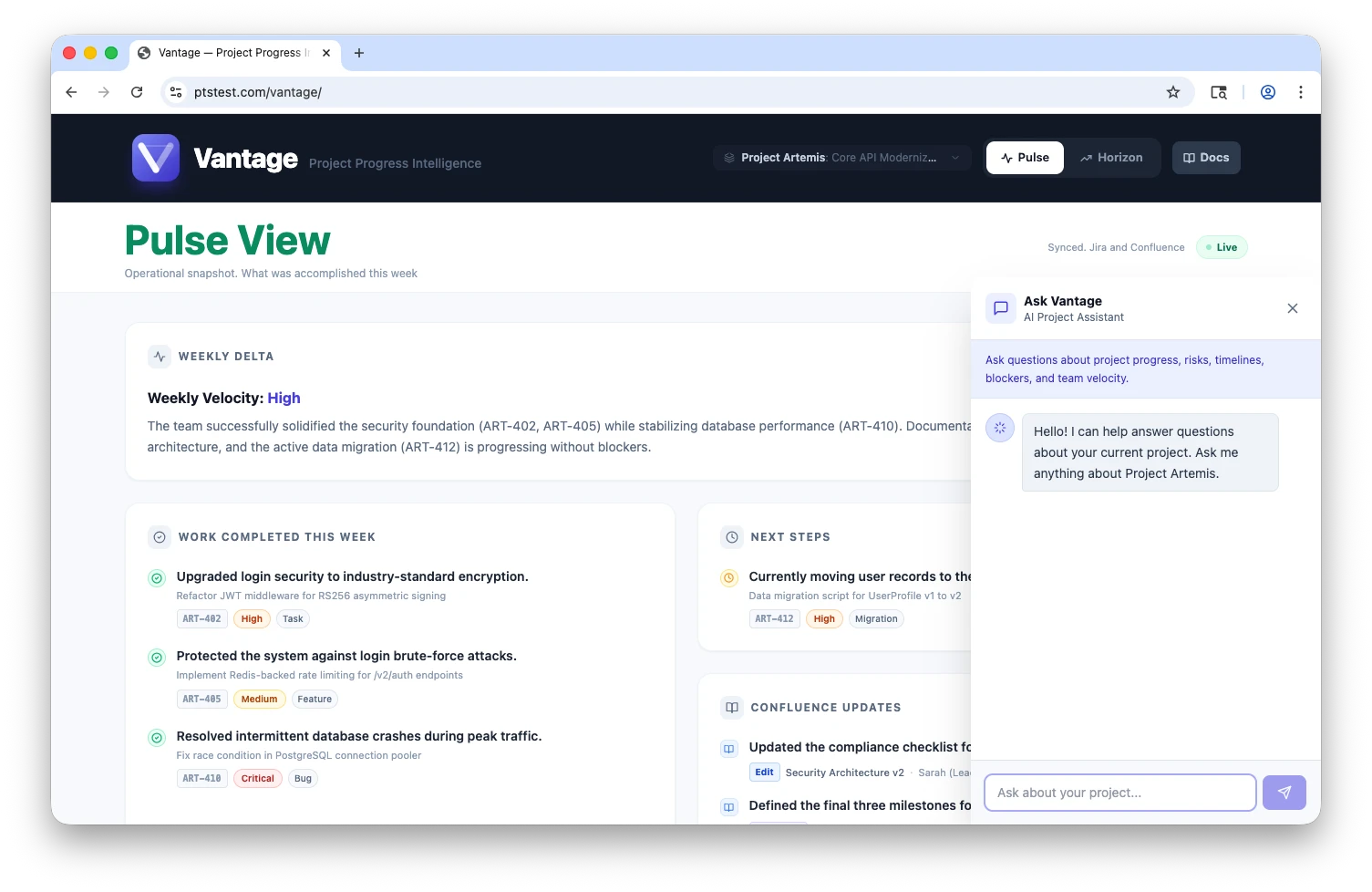Click the Vantage logo icon
Screen dimensions: 1372x892
(x=155, y=158)
